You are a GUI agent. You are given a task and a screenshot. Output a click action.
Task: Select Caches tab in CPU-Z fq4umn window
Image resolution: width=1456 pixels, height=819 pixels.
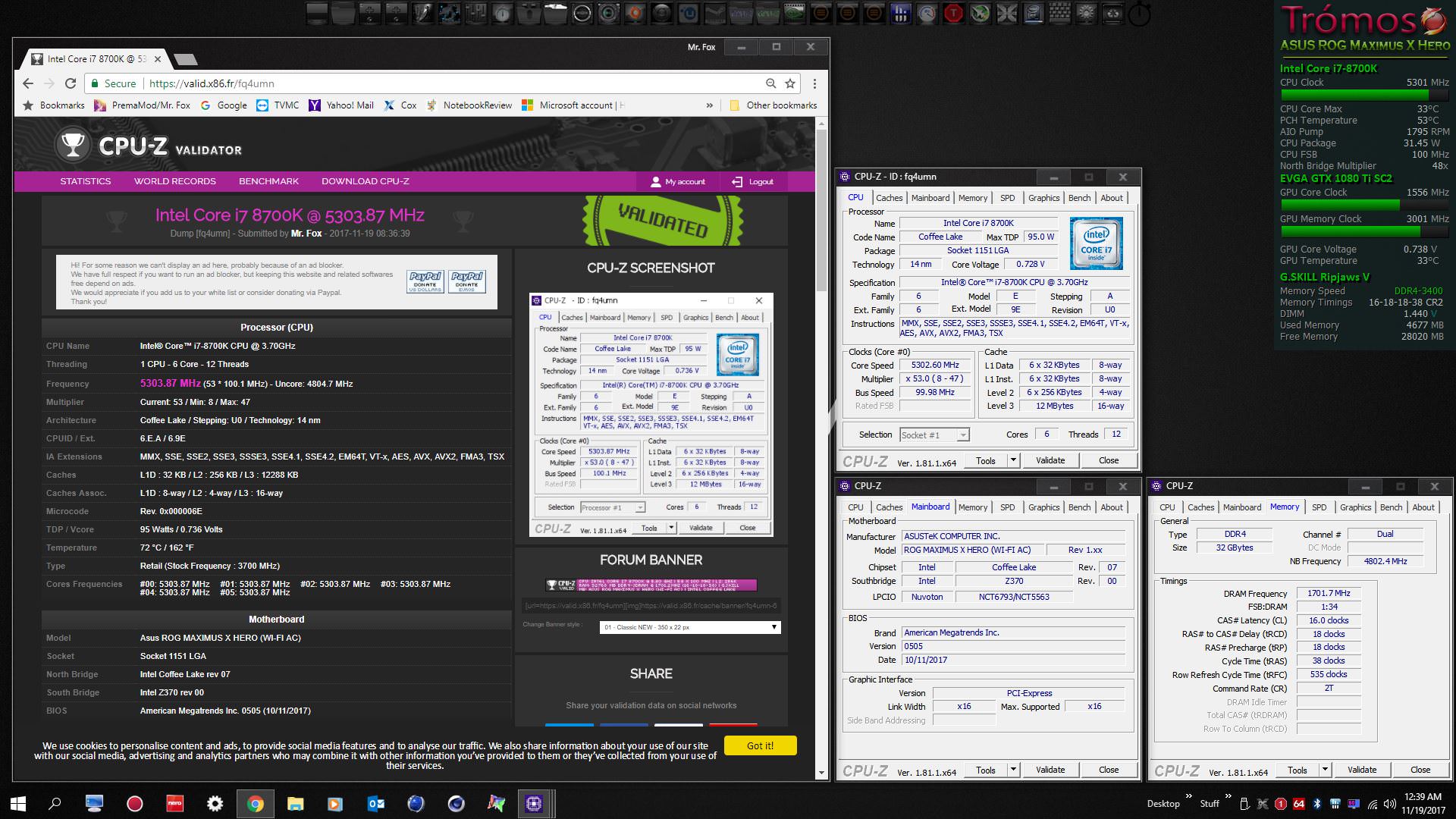coord(889,198)
